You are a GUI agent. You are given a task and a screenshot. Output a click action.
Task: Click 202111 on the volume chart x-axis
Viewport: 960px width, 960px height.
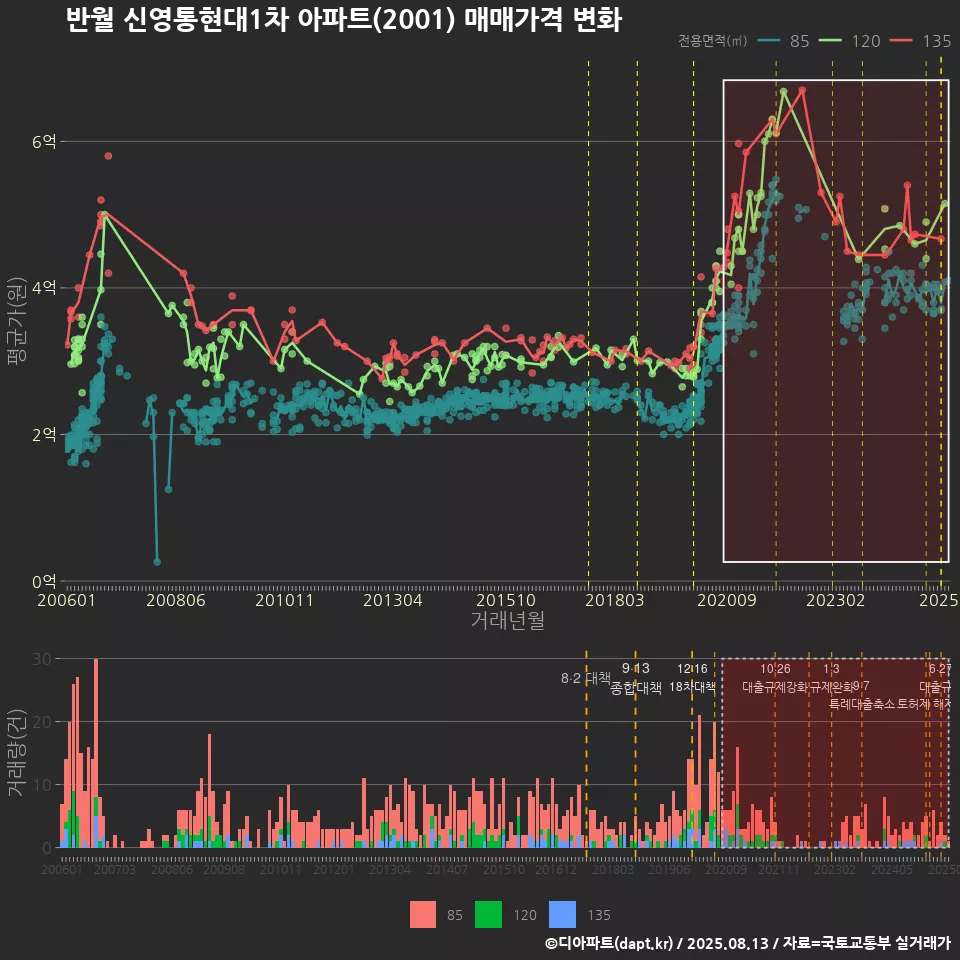point(779,869)
